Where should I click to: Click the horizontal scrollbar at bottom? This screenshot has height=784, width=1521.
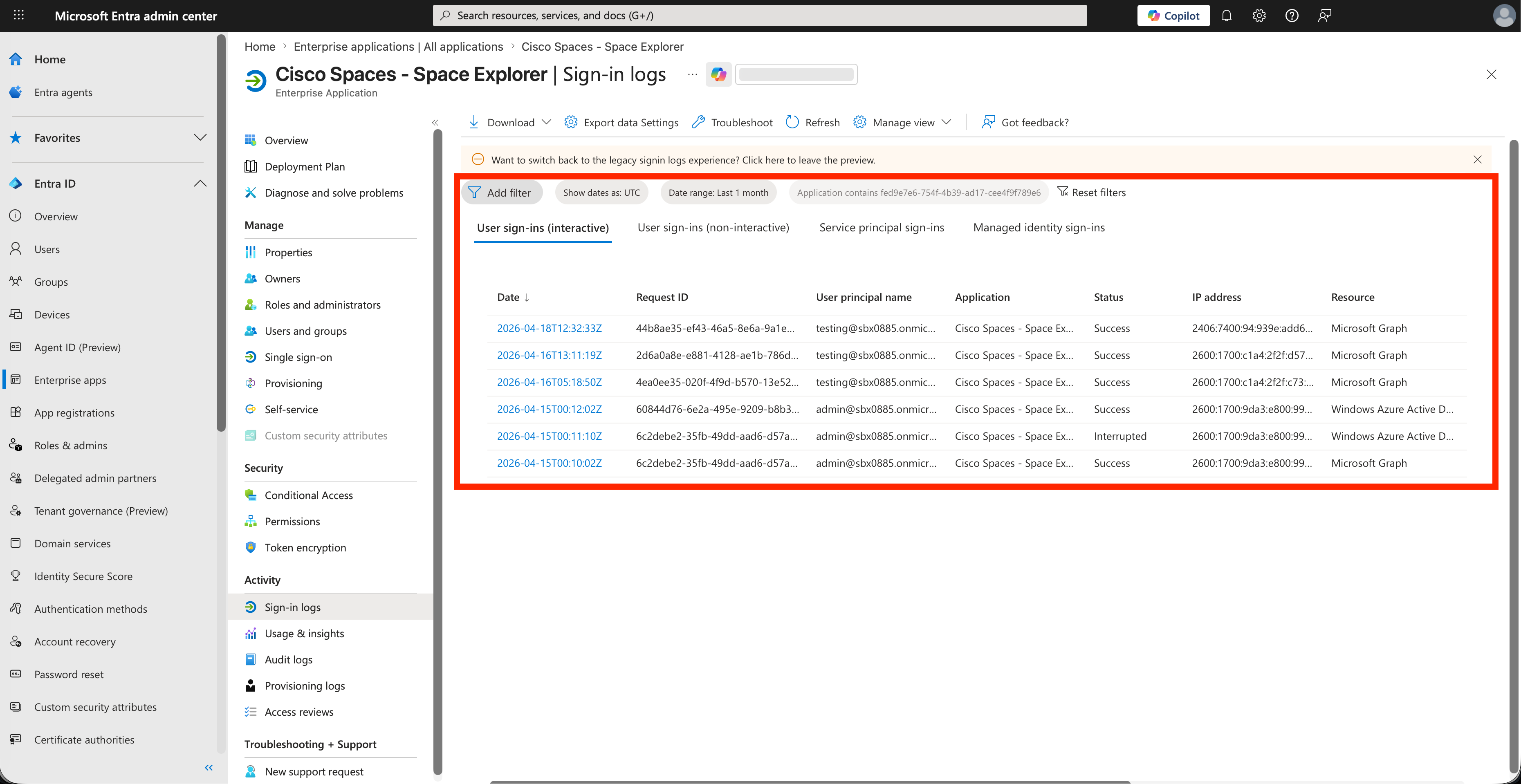(x=810, y=782)
